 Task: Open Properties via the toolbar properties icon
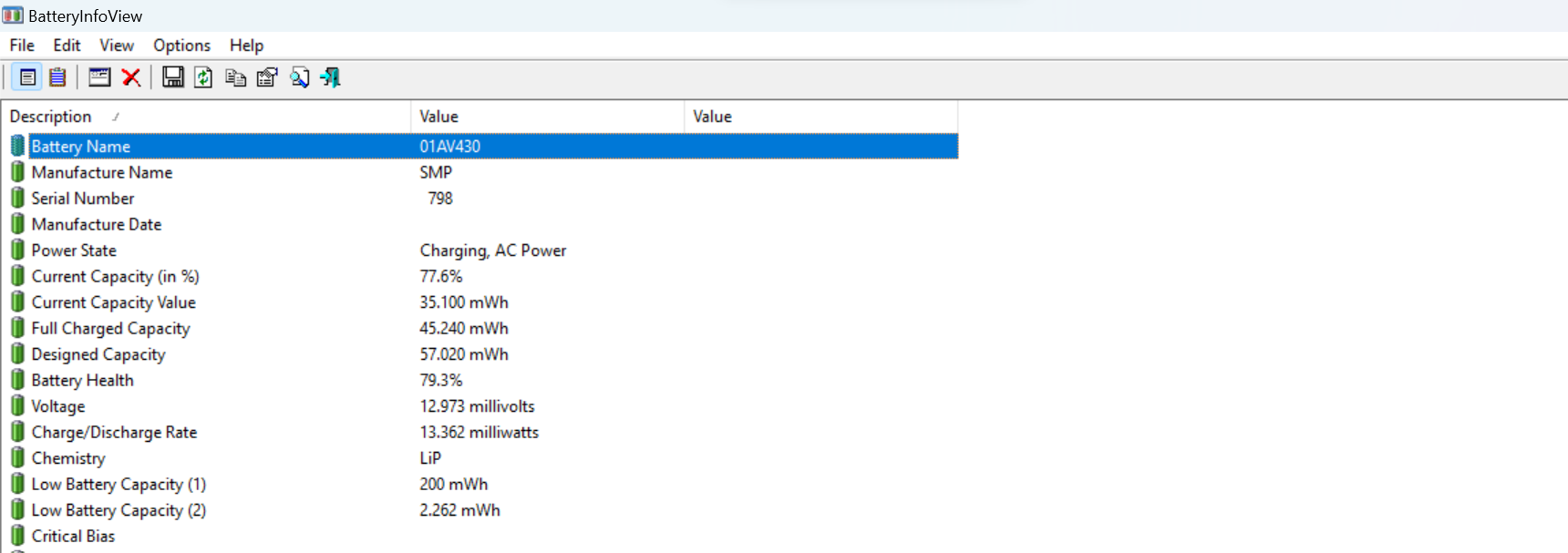pyautogui.click(x=267, y=77)
